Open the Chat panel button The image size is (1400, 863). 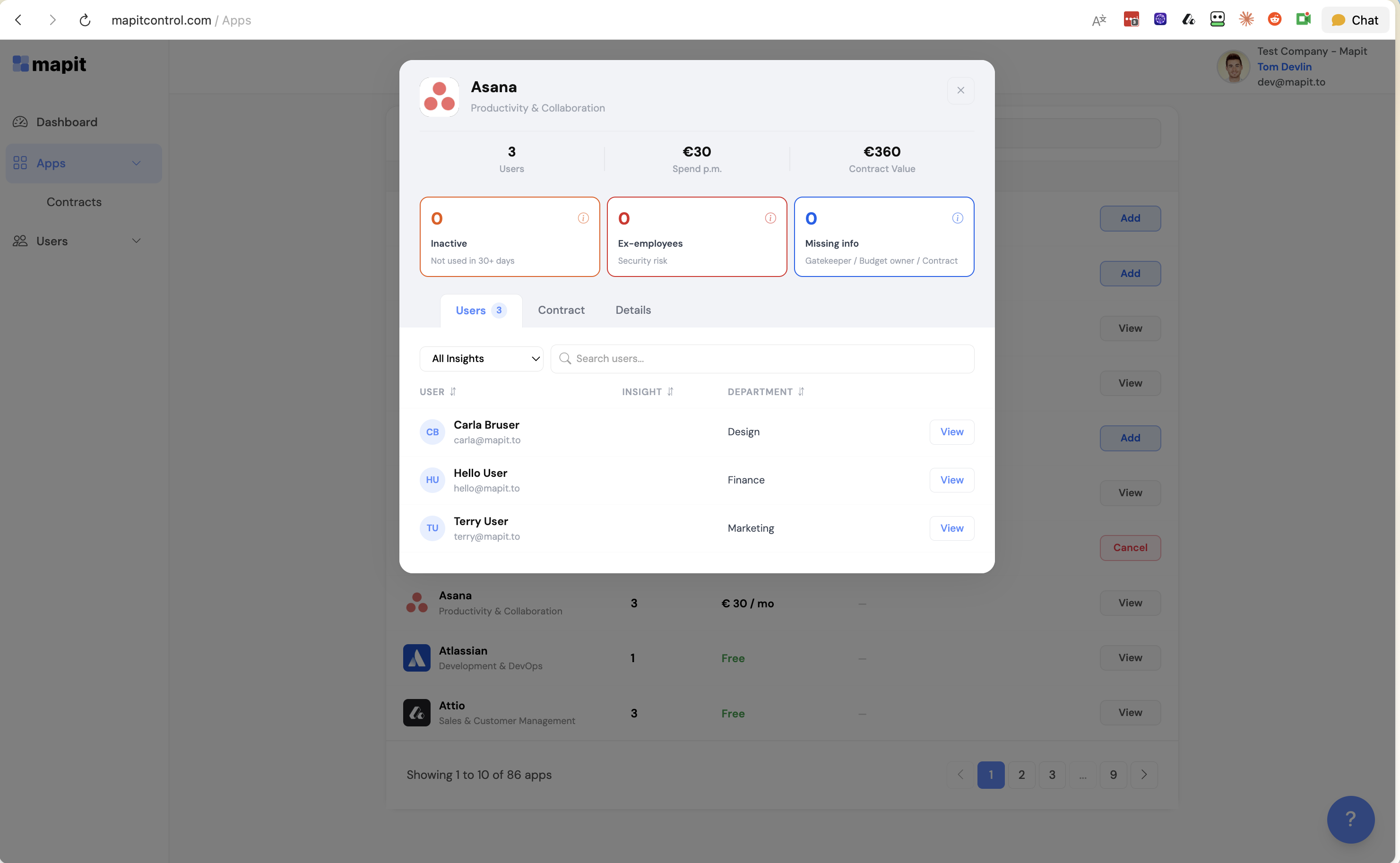(x=1355, y=20)
